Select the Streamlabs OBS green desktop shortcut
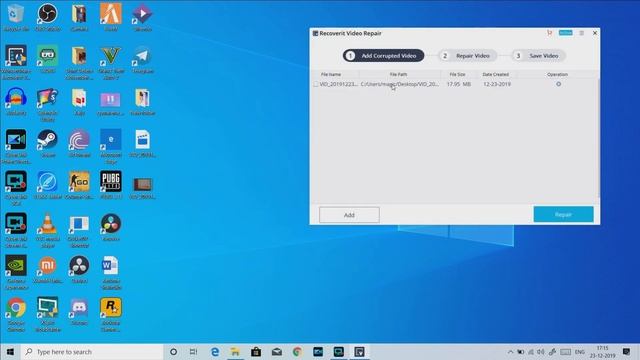640x360 pixels. pyautogui.click(x=48, y=60)
